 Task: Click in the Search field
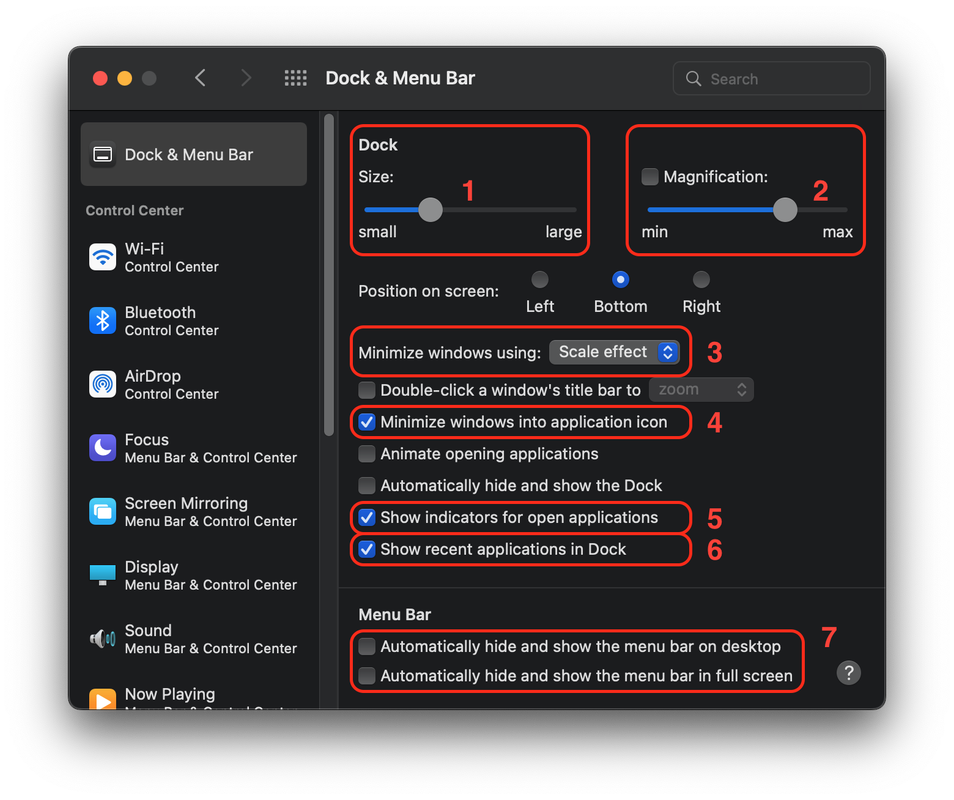pos(771,78)
